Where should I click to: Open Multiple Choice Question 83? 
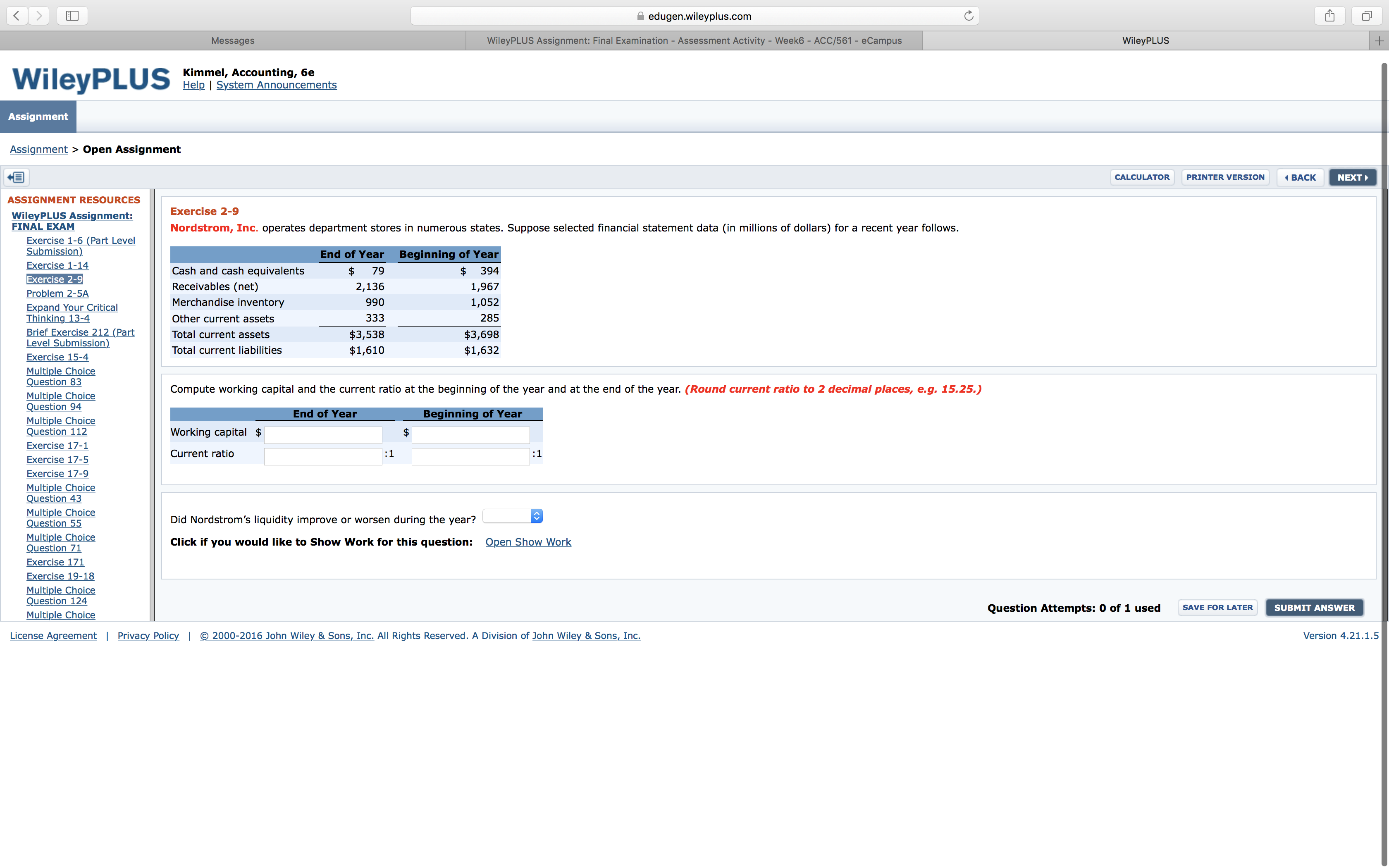61,377
